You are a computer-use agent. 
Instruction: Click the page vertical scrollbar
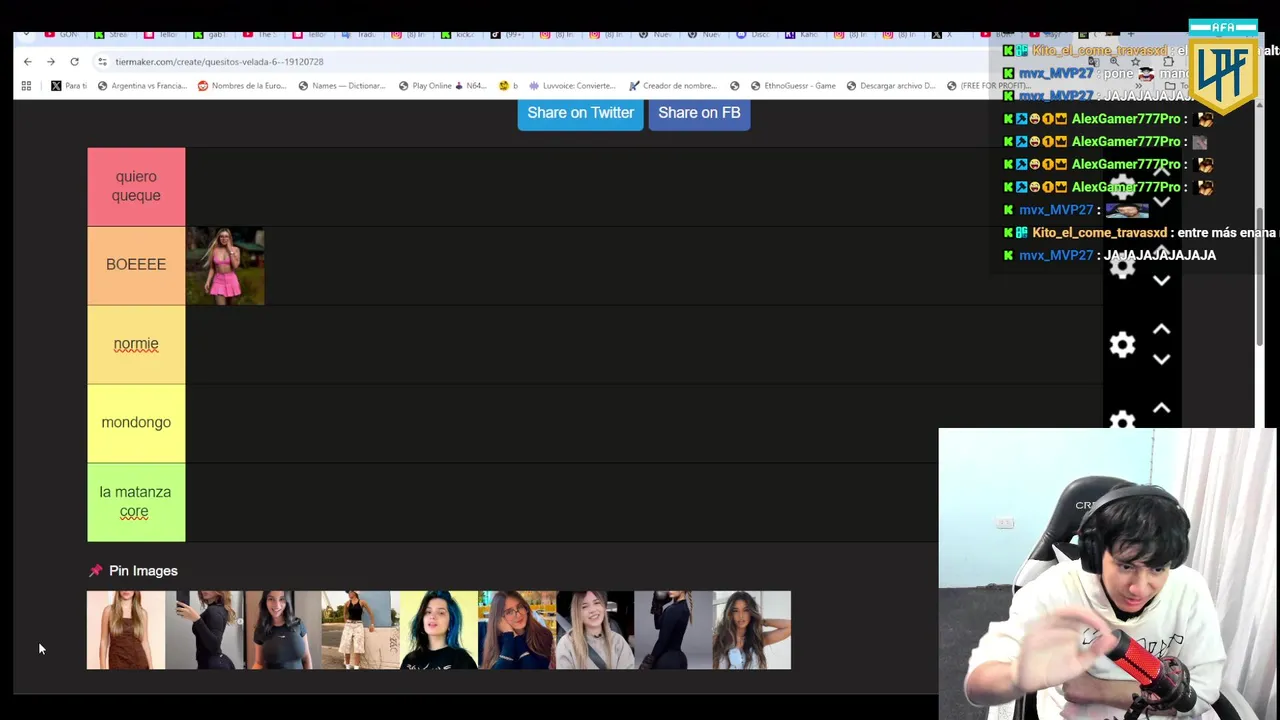point(1260,277)
